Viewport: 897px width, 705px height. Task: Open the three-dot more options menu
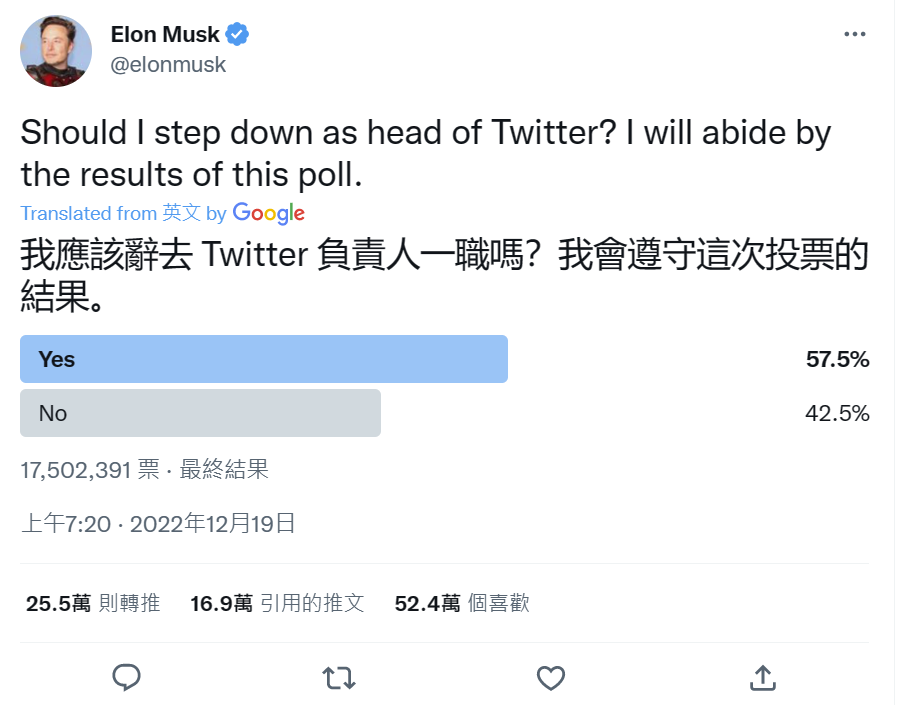coord(854,34)
